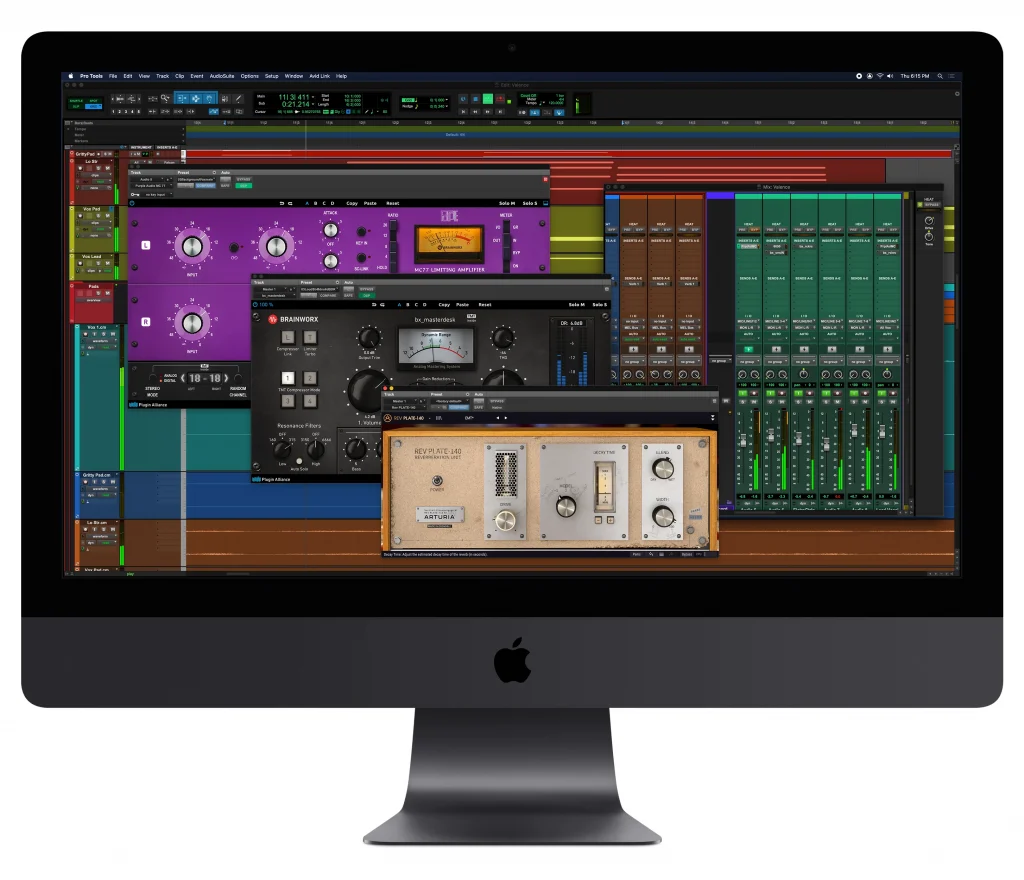Click the MC77 VU meter display
1024x880 pixels.
449,243
